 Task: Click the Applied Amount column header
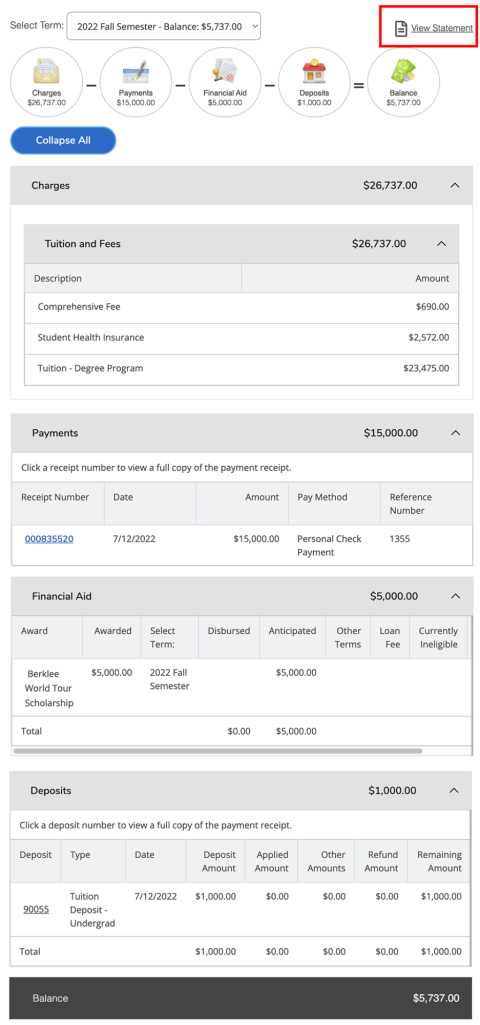[x=271, y=862]
